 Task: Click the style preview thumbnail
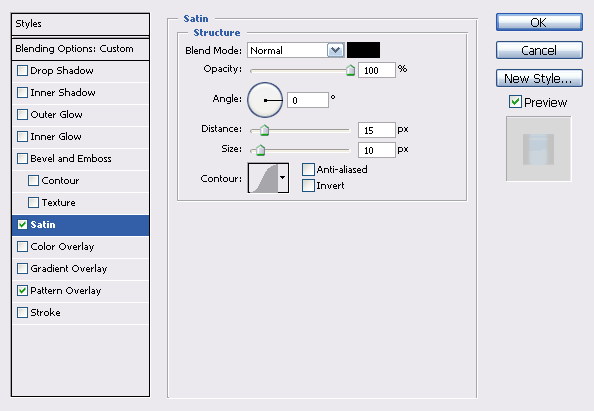click(x=539, y=149)
